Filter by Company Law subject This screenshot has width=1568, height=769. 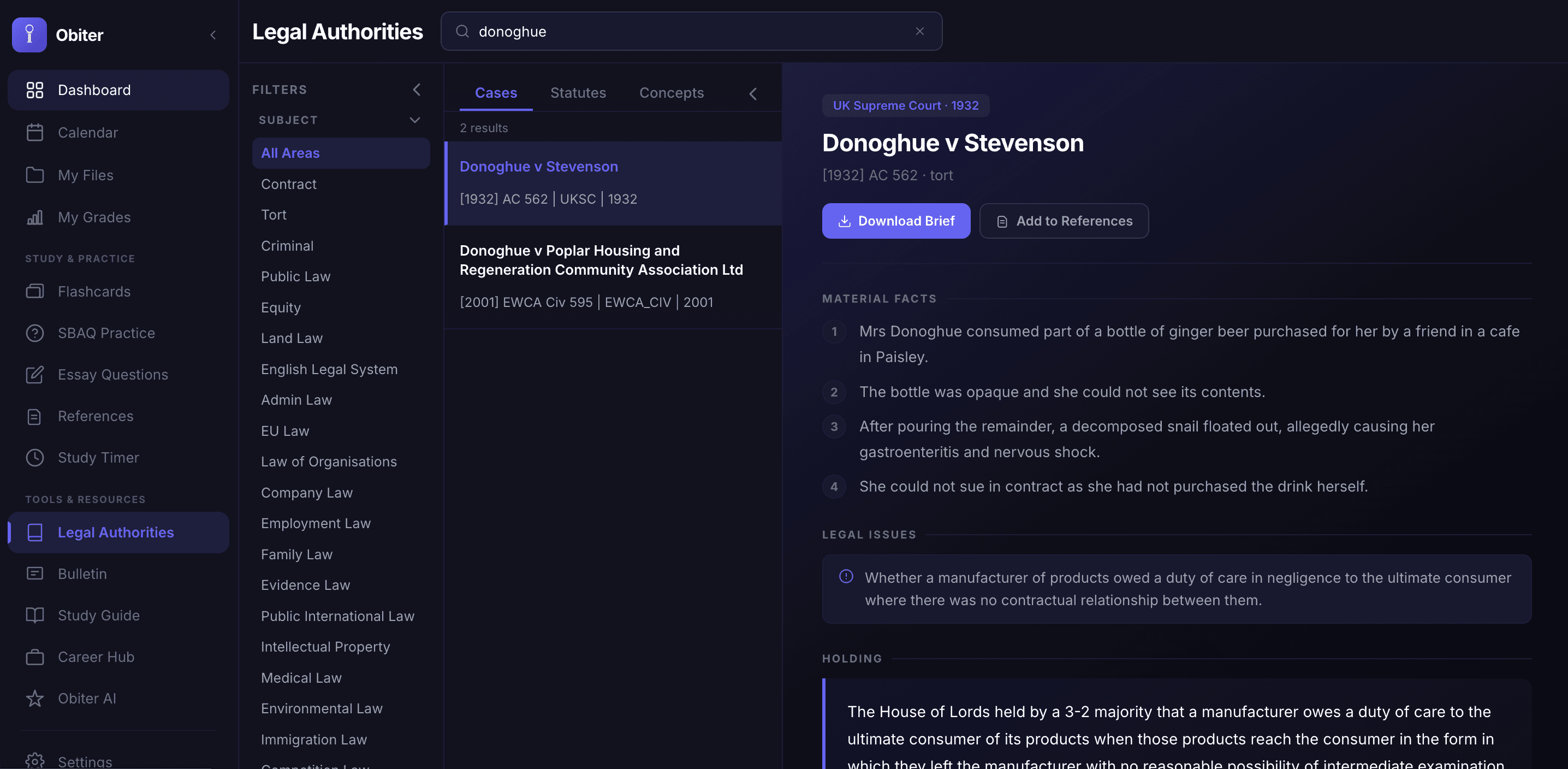click(x=341, y=493)
